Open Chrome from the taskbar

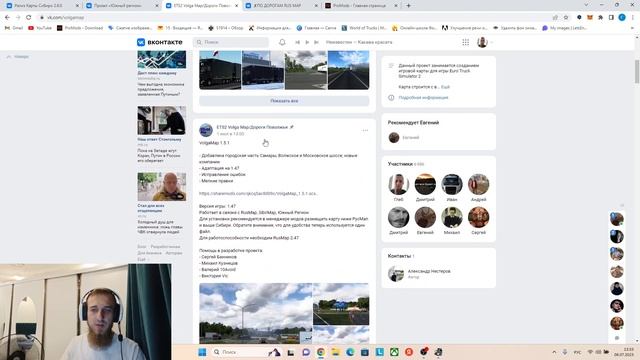coord(321,352)
